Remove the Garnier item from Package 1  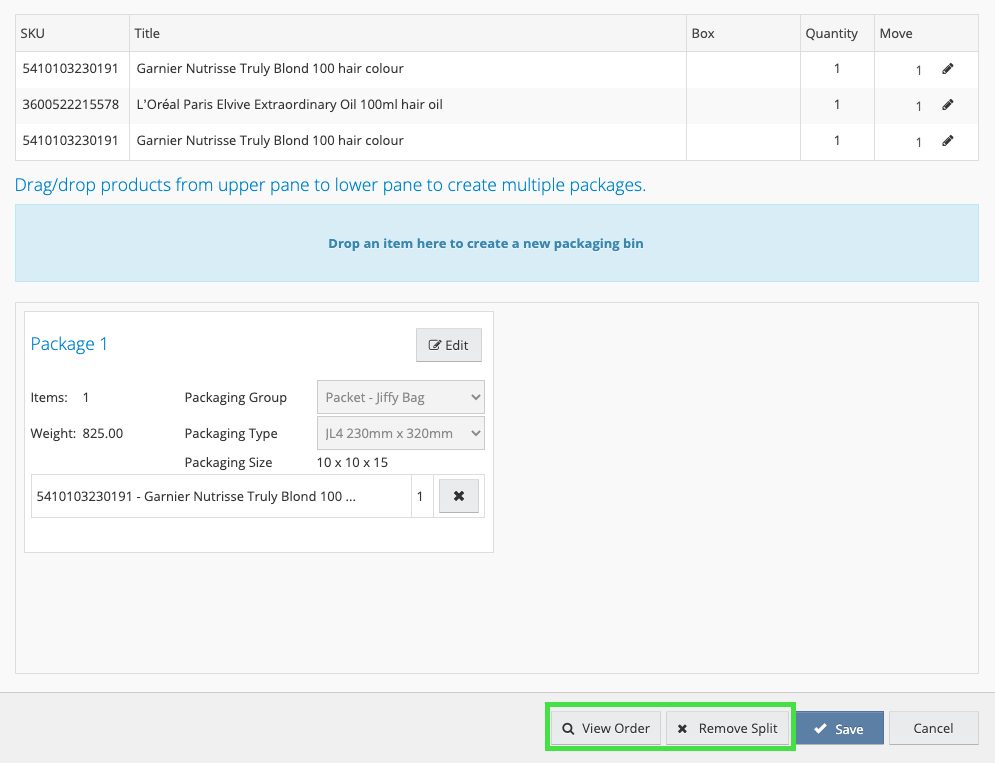point(459,496)
